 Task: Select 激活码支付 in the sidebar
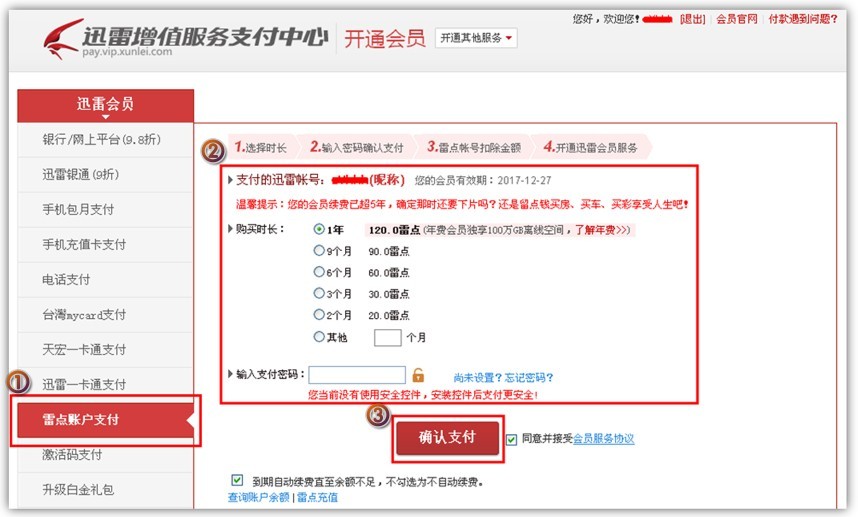106,455
